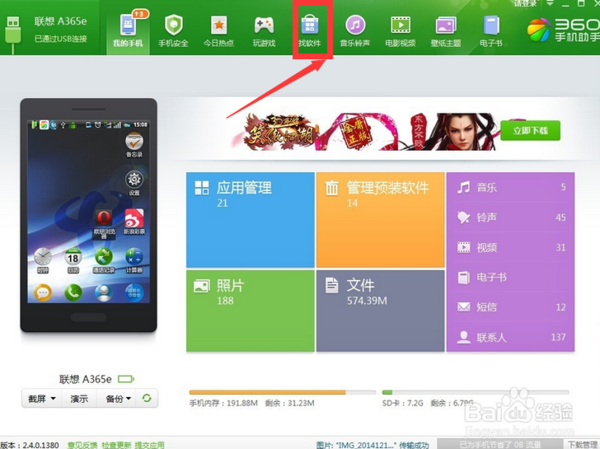Screen dimensions: 600x449
Task: Click the 提交应用 link
Action: pyautogui.click(x=149, y=445)
